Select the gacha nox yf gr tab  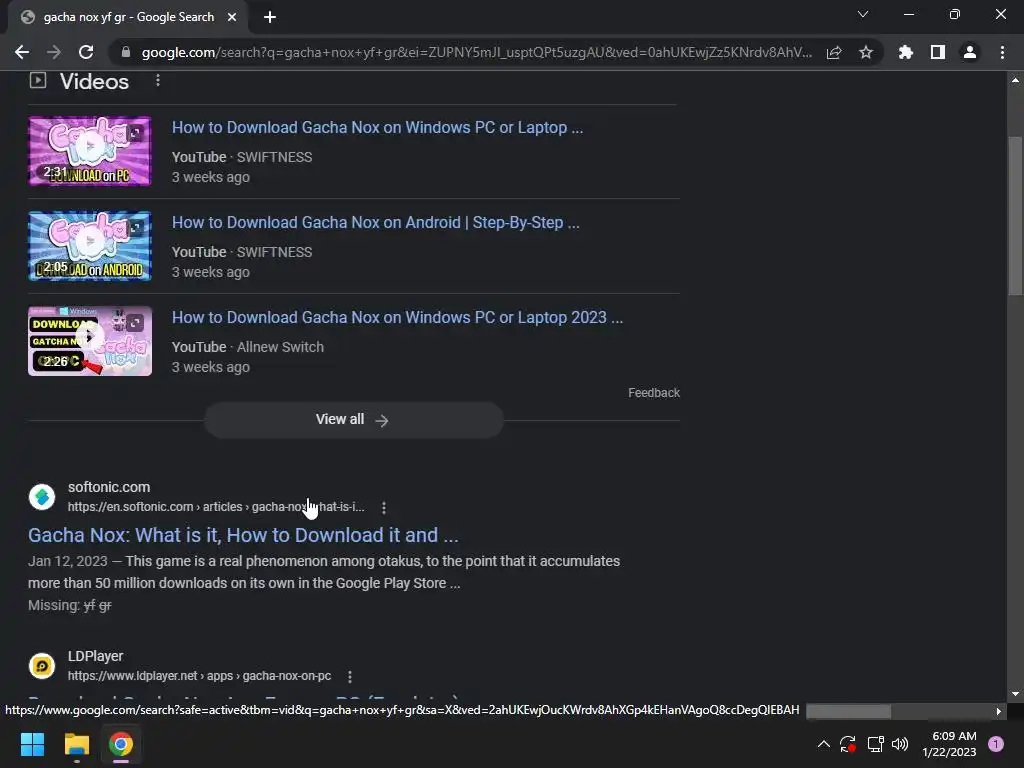pyautogui.click(x=128, y=17)
